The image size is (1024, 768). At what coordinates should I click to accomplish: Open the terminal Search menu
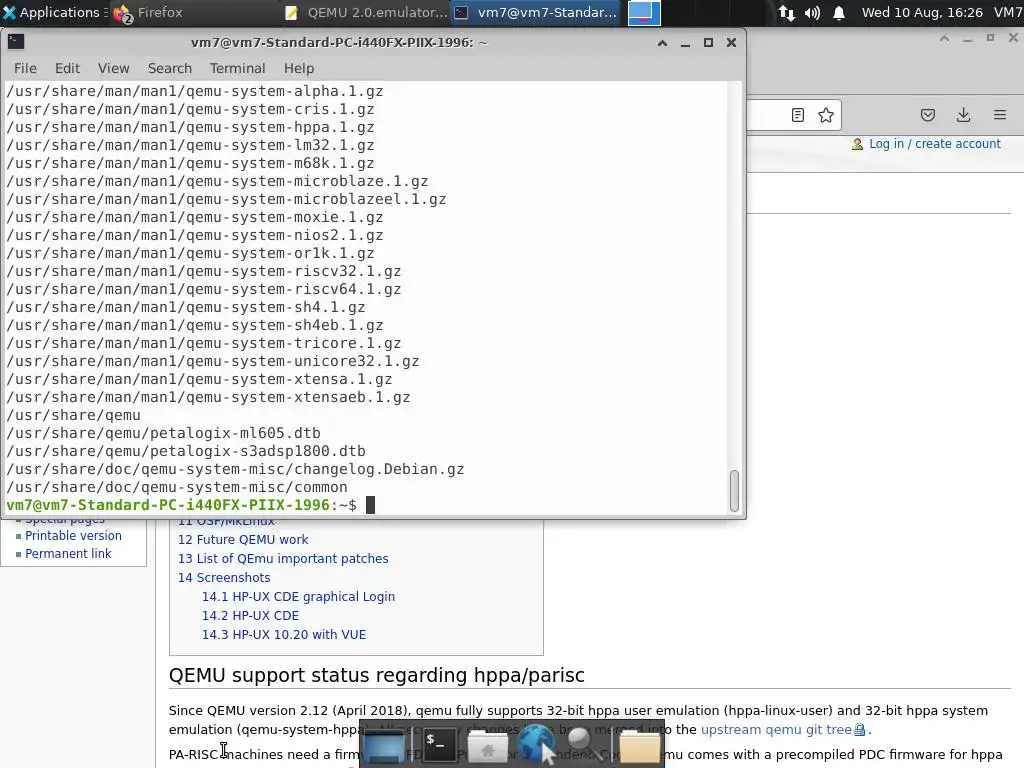pyautogui.click(x=170, y=68)
